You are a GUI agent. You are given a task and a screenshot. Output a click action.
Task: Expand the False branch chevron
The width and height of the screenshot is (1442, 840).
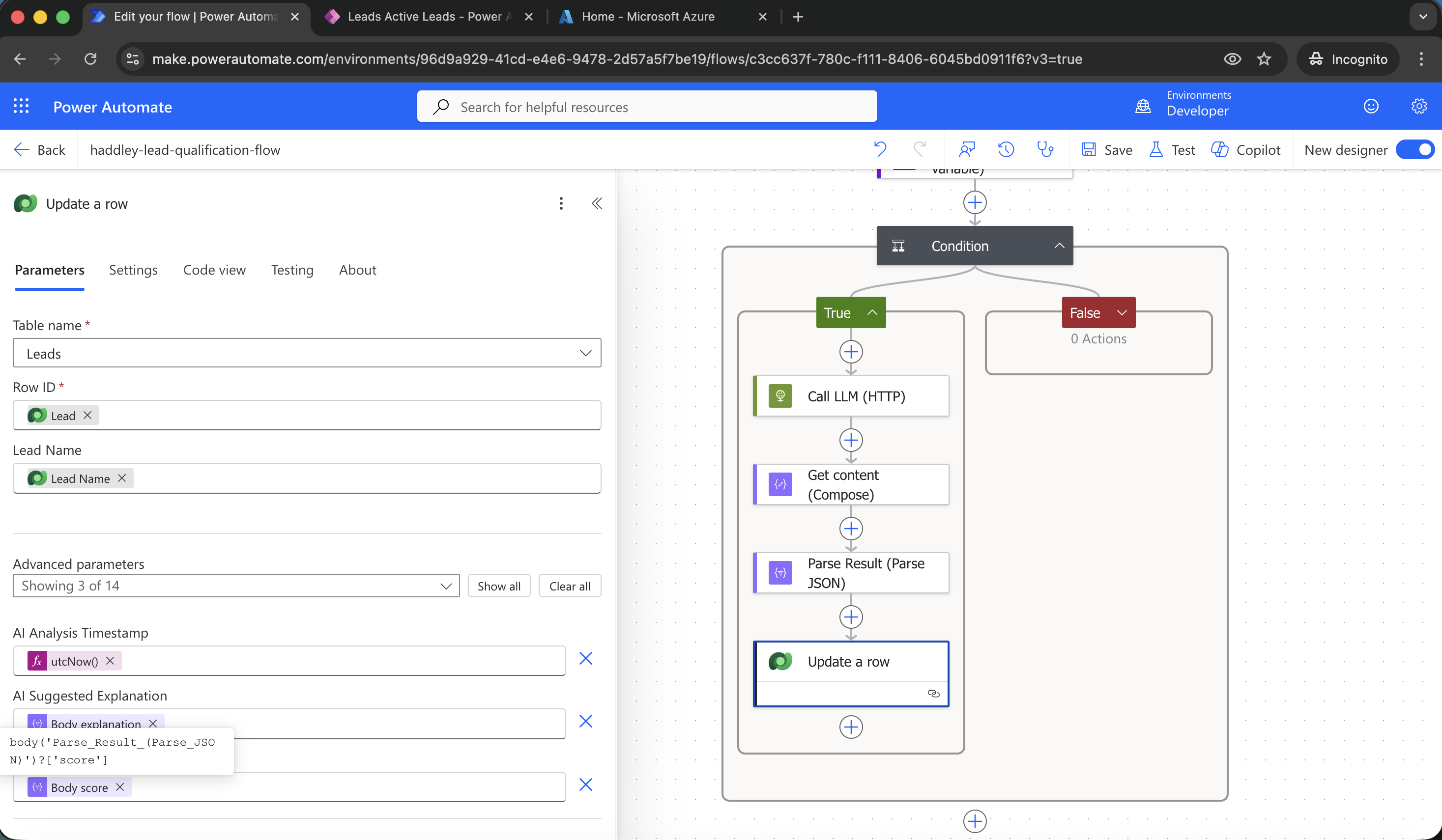1122,313
